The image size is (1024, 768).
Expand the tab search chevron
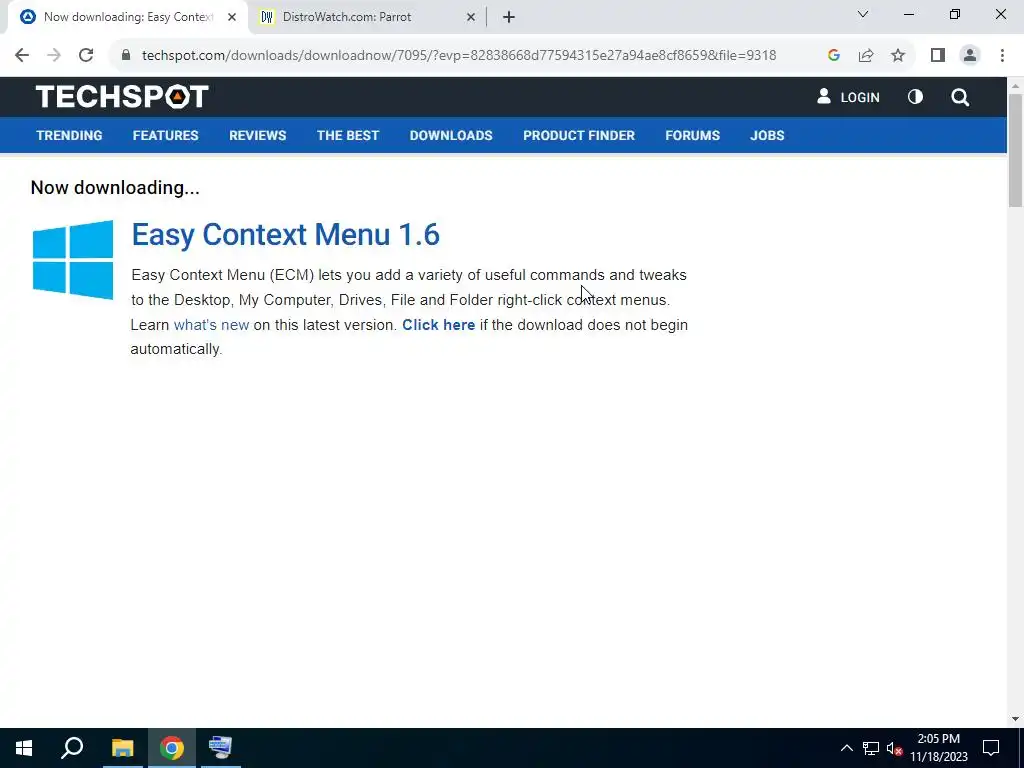click(x=863, y=14)
